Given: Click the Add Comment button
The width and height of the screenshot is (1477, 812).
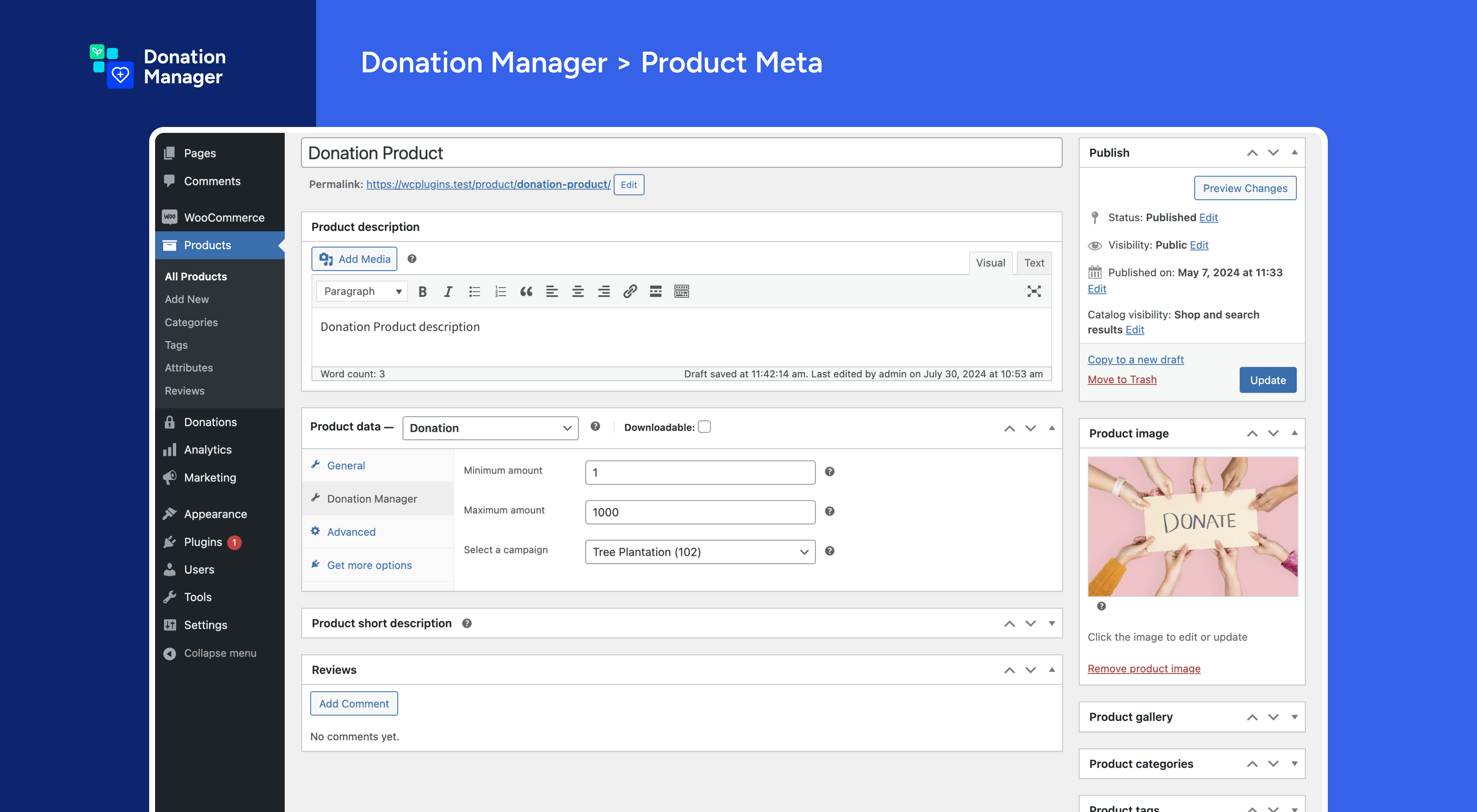Looking at the screenshot, I should tap(354, 704).
